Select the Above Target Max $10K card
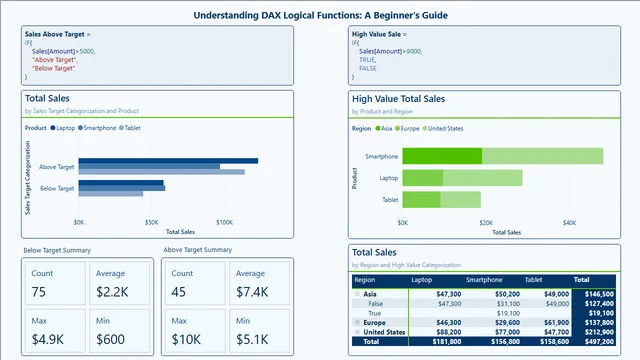The width and height of the screenshot is (640, 360). click(195, 331)
